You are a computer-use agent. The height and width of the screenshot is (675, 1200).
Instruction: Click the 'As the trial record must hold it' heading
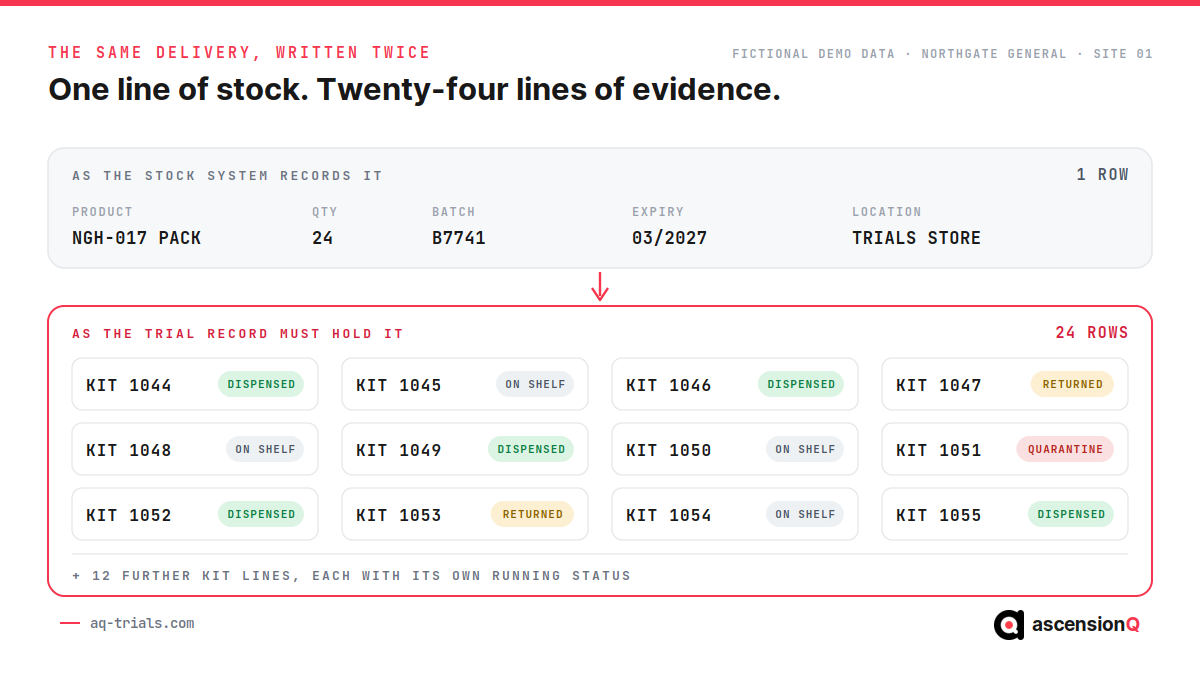tap(238, 334)
